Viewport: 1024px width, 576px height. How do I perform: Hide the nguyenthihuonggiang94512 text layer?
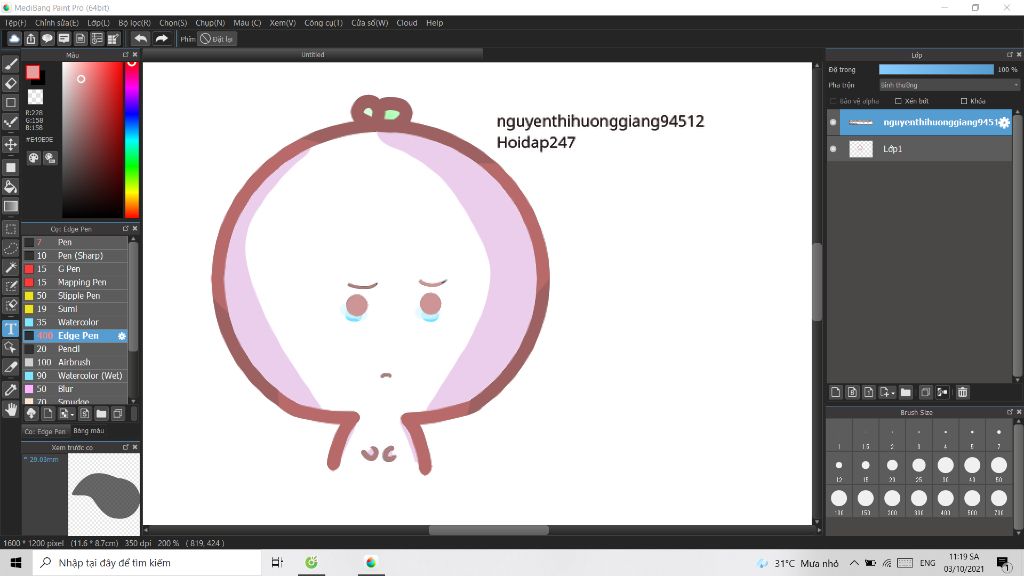tap(833, 122)
